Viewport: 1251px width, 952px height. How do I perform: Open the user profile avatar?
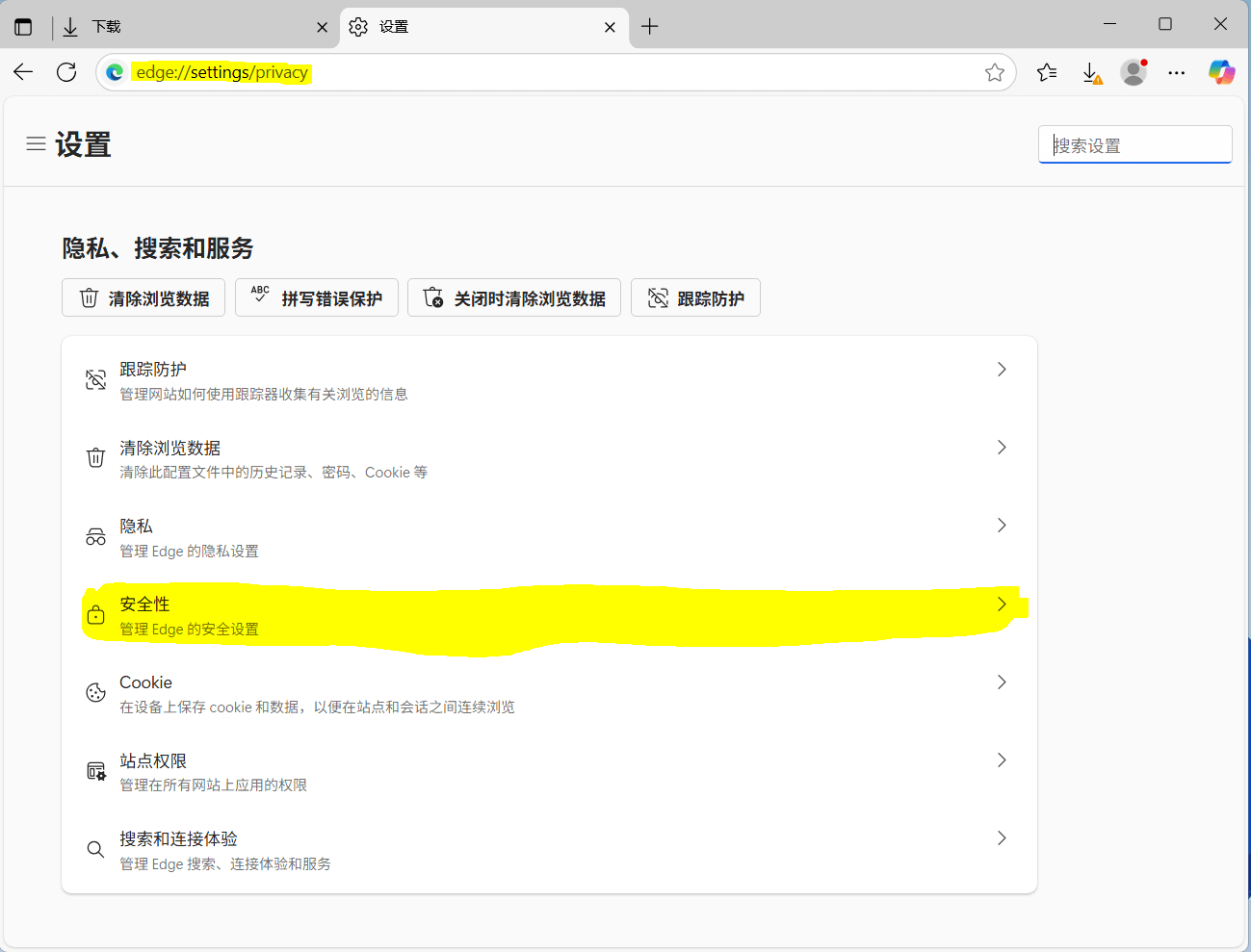click(x=1134, y=72)
